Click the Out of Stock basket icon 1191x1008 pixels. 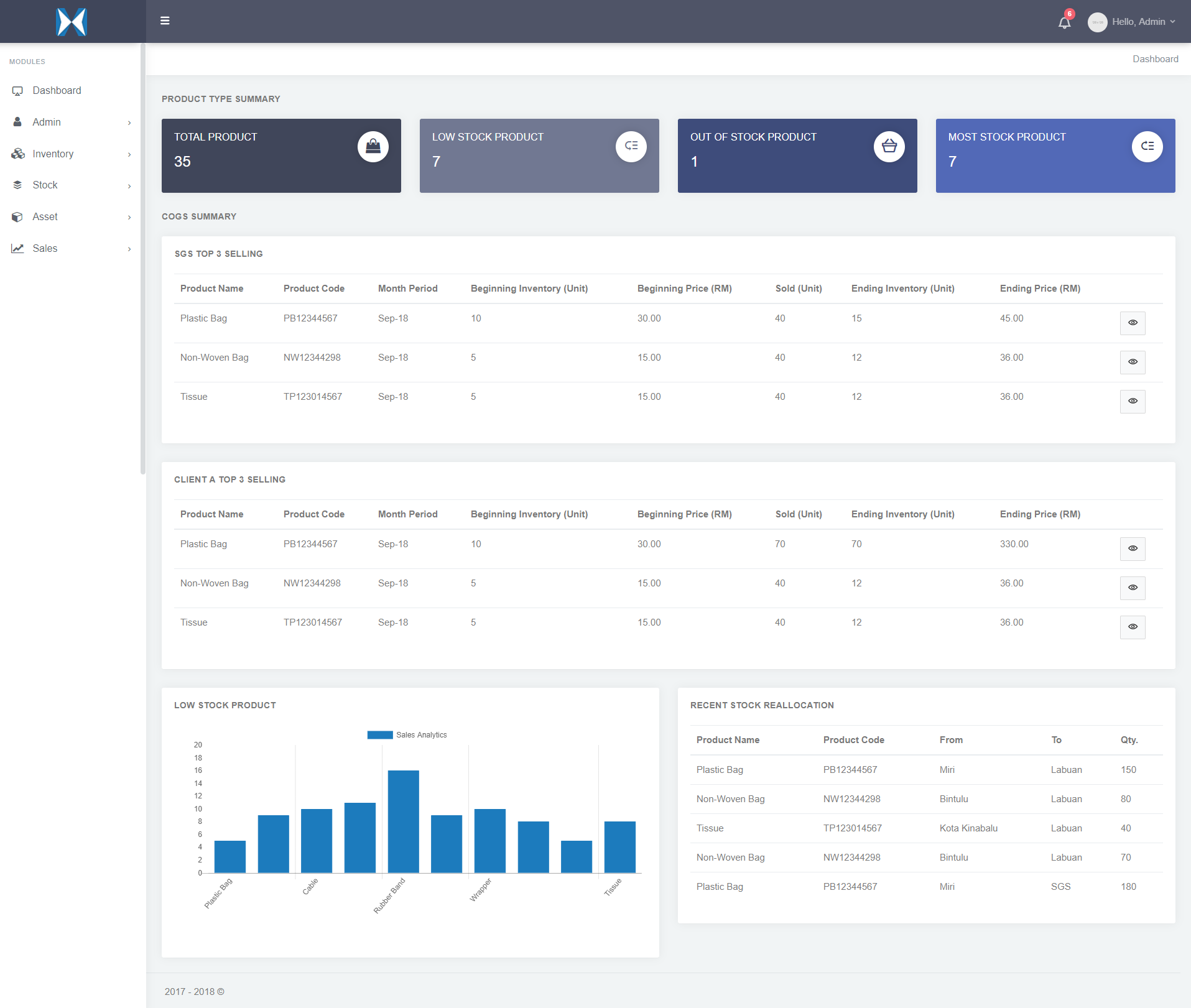pyautogui.click(x=889, y=147)
